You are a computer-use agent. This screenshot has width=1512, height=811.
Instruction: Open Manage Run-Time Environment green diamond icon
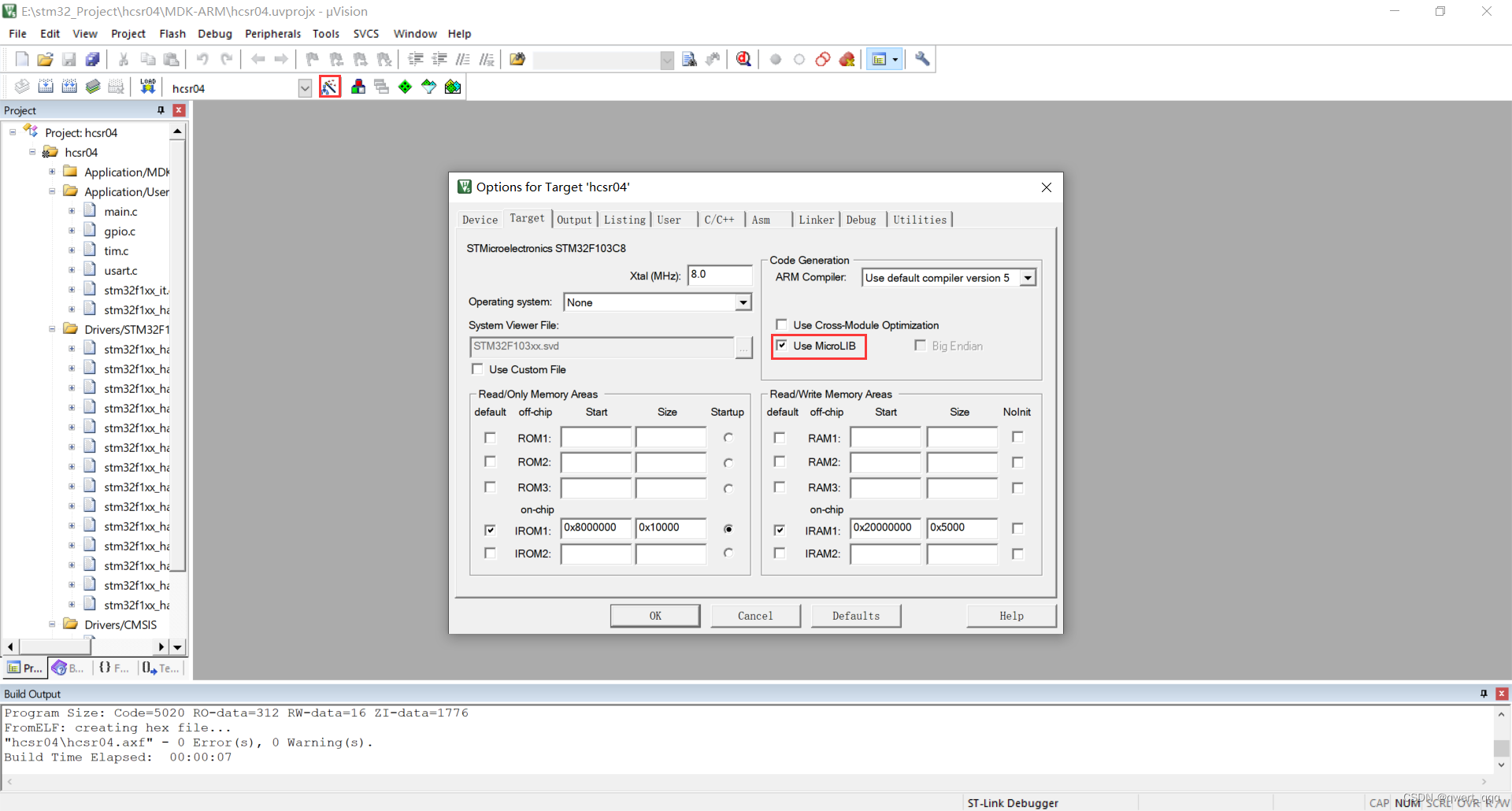coord(405,87)
